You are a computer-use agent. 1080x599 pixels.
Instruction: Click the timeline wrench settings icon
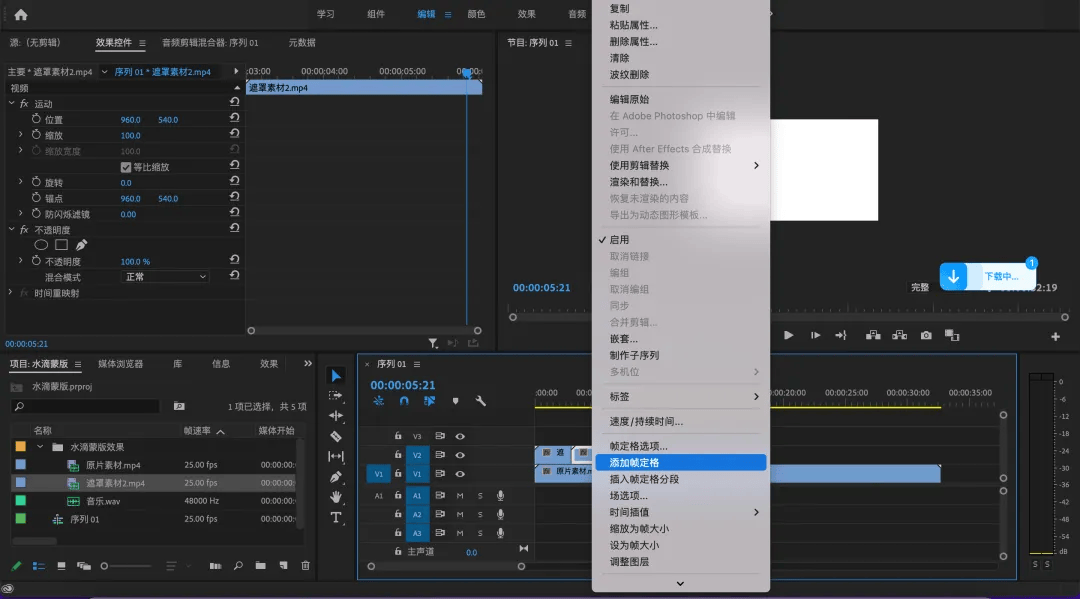click(x=481, y=401)
